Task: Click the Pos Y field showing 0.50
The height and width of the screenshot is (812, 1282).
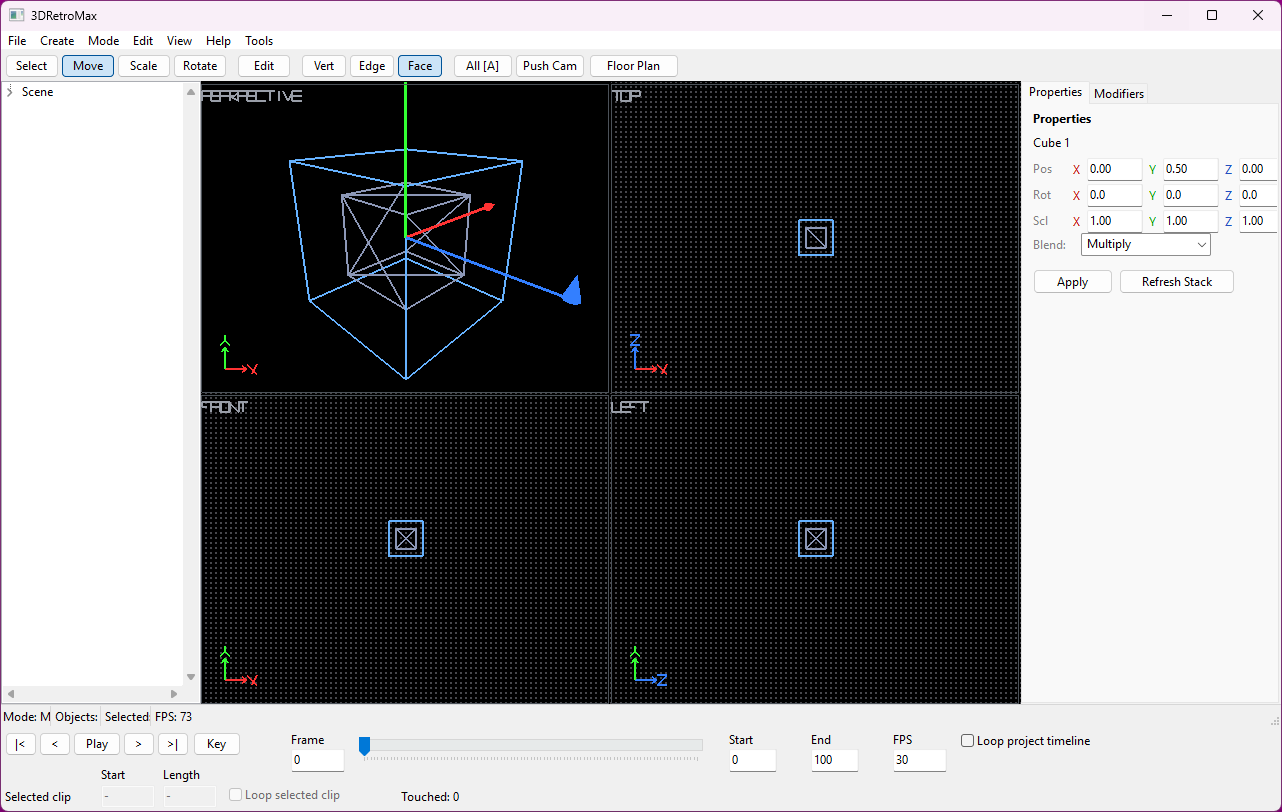Action: [1190, 170]
